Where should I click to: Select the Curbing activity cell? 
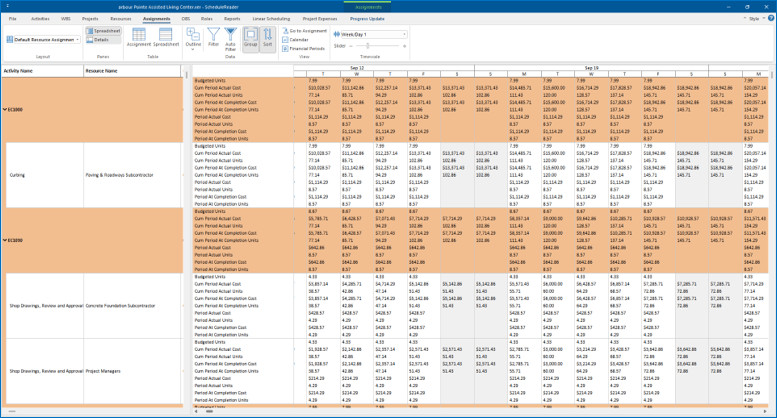click(45, 175)
